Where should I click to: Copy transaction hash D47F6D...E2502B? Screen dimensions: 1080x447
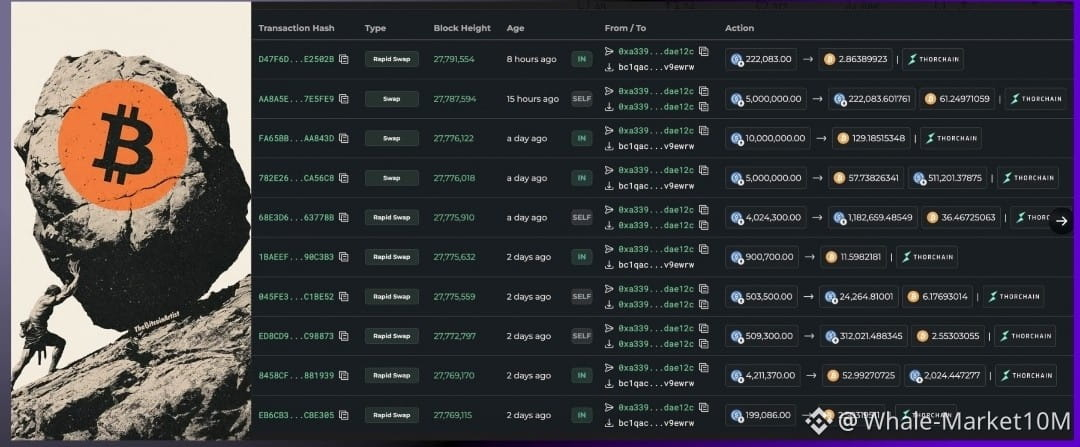coord(344,59)
